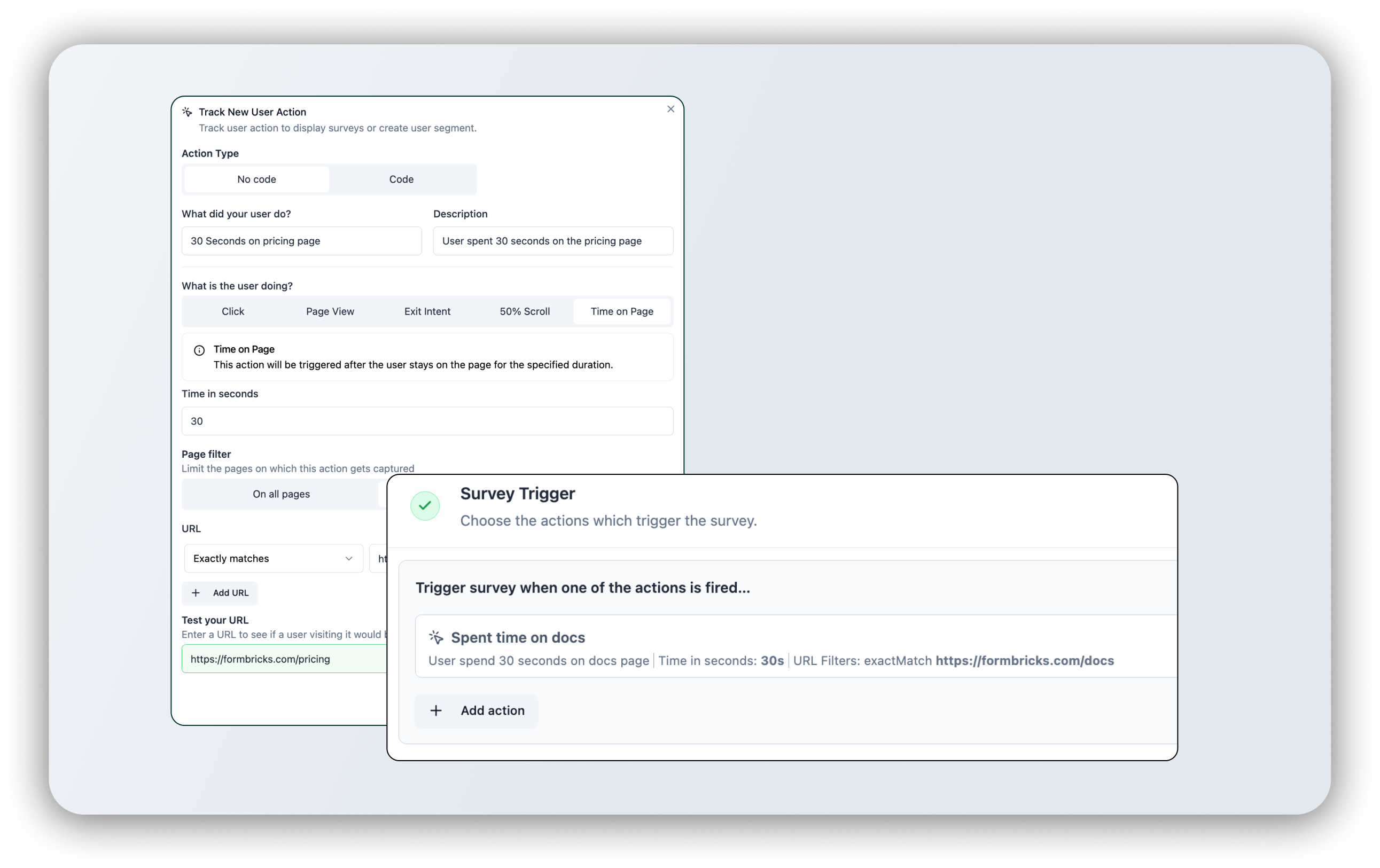Click the sparkle cursor icon beside dialog title

[187, 112]
